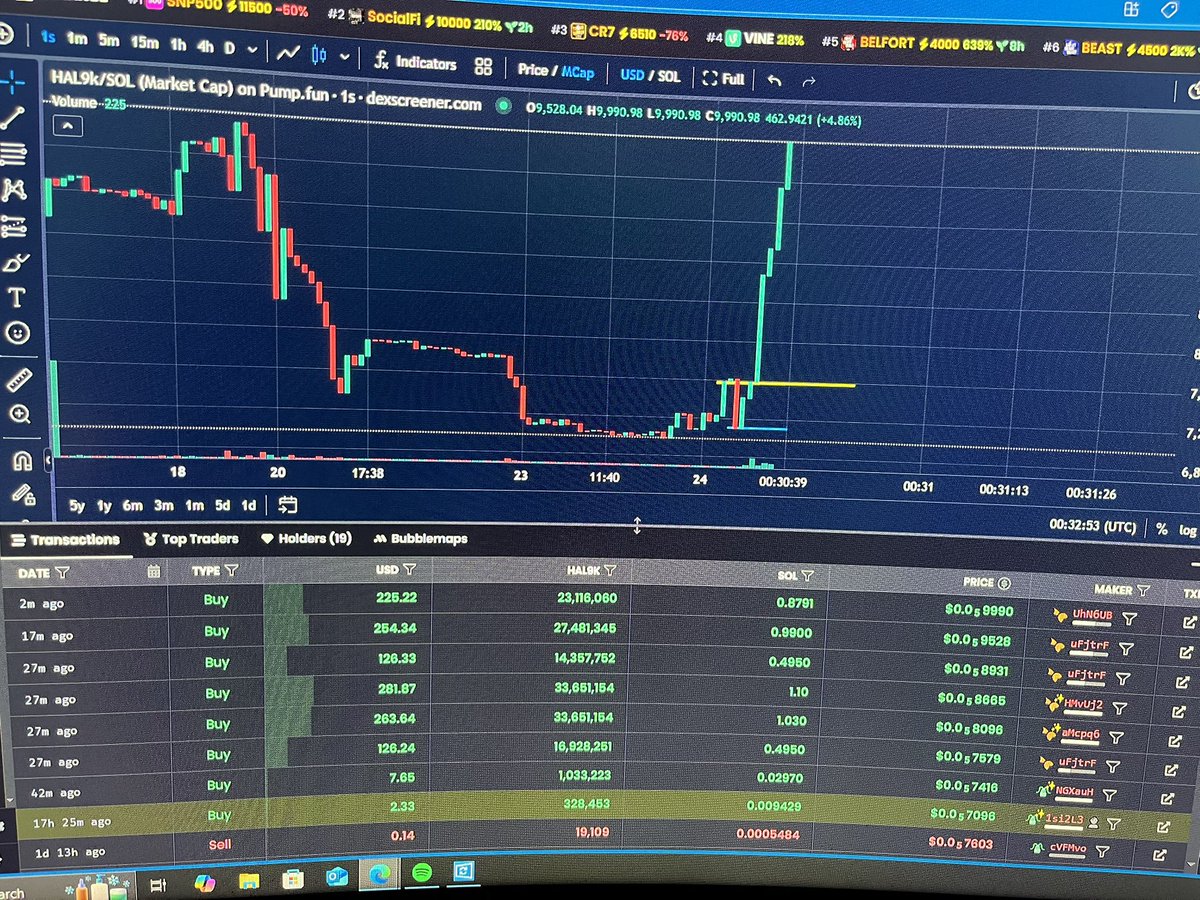Switch to the Transactions tab

tap(64, 540)
